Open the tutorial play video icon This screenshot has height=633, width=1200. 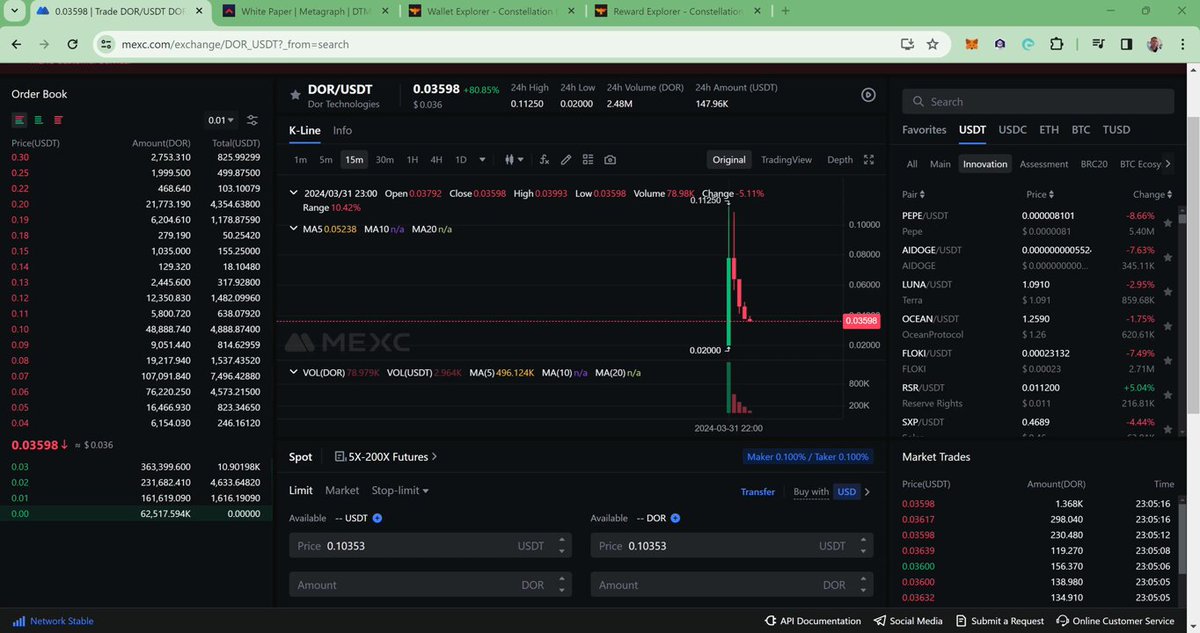click(x=868, y=95)
